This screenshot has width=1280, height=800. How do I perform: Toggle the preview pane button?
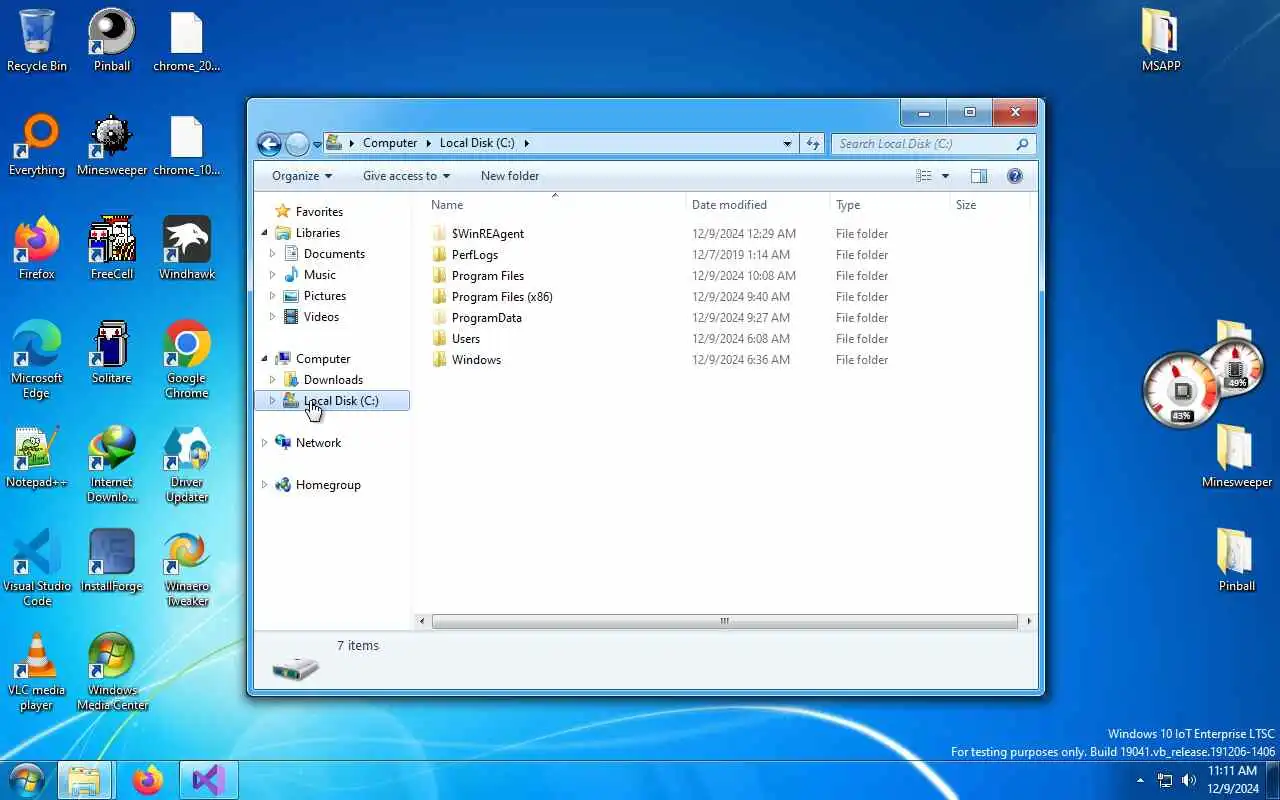tap(979, 176)
